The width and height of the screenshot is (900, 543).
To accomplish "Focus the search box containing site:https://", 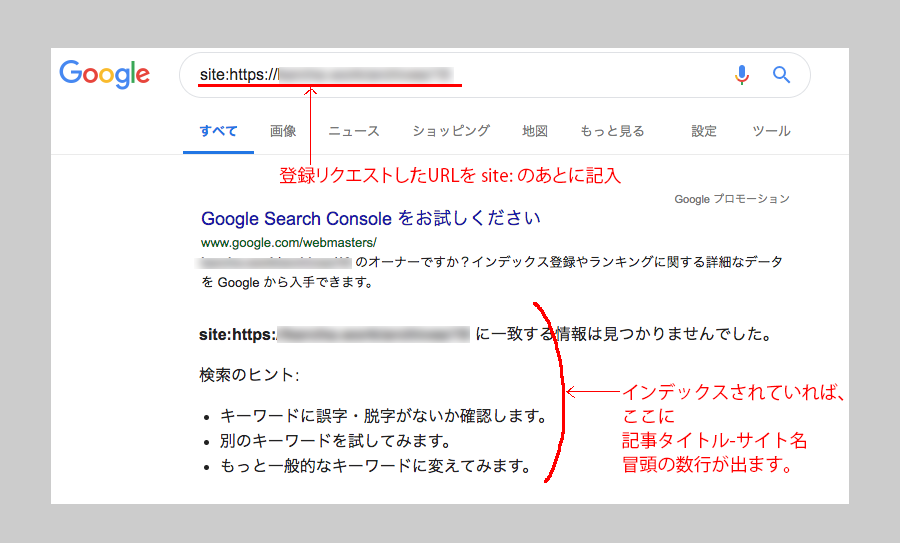I will tap(450, 75).
